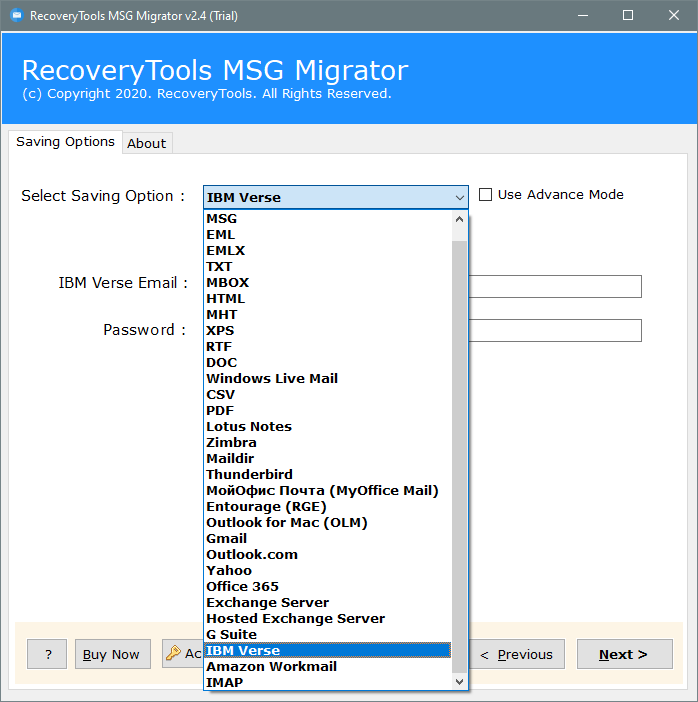Pick Office 365 saving option
Image resolution: width=698 pixels, height=702 pixels.
coord(328,586)
